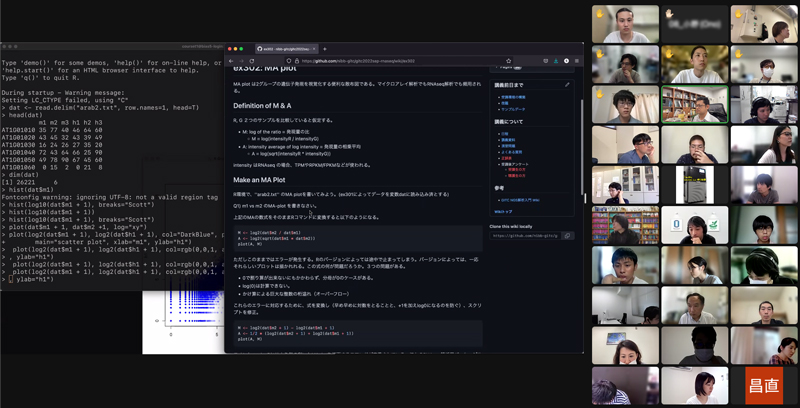Open the first link under 講義前日まで
The image size is (800, 408).
[514, 97]
